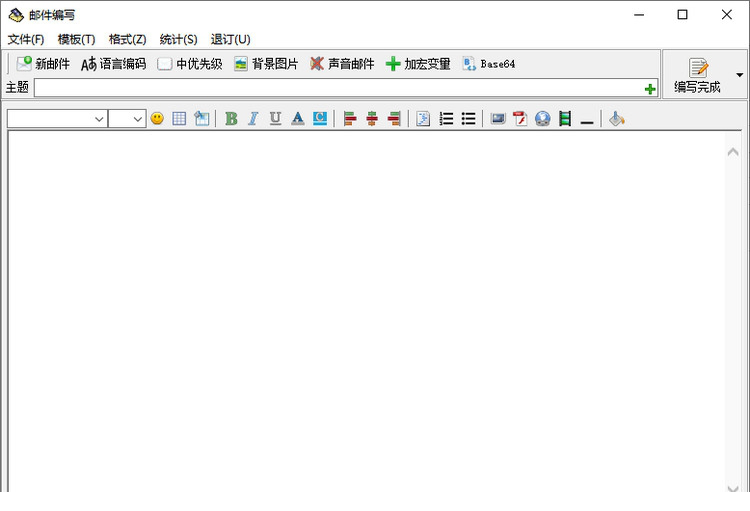
Task: Click the 新邮件 new mail button
Action: coord(43,64)
